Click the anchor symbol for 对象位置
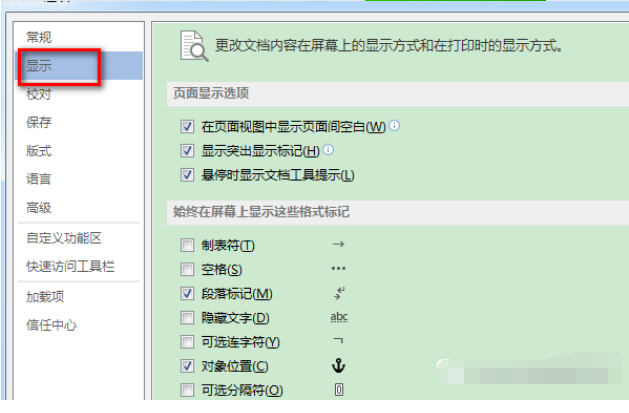The height and width of the screenshot is (413, 629). (338, 366)
